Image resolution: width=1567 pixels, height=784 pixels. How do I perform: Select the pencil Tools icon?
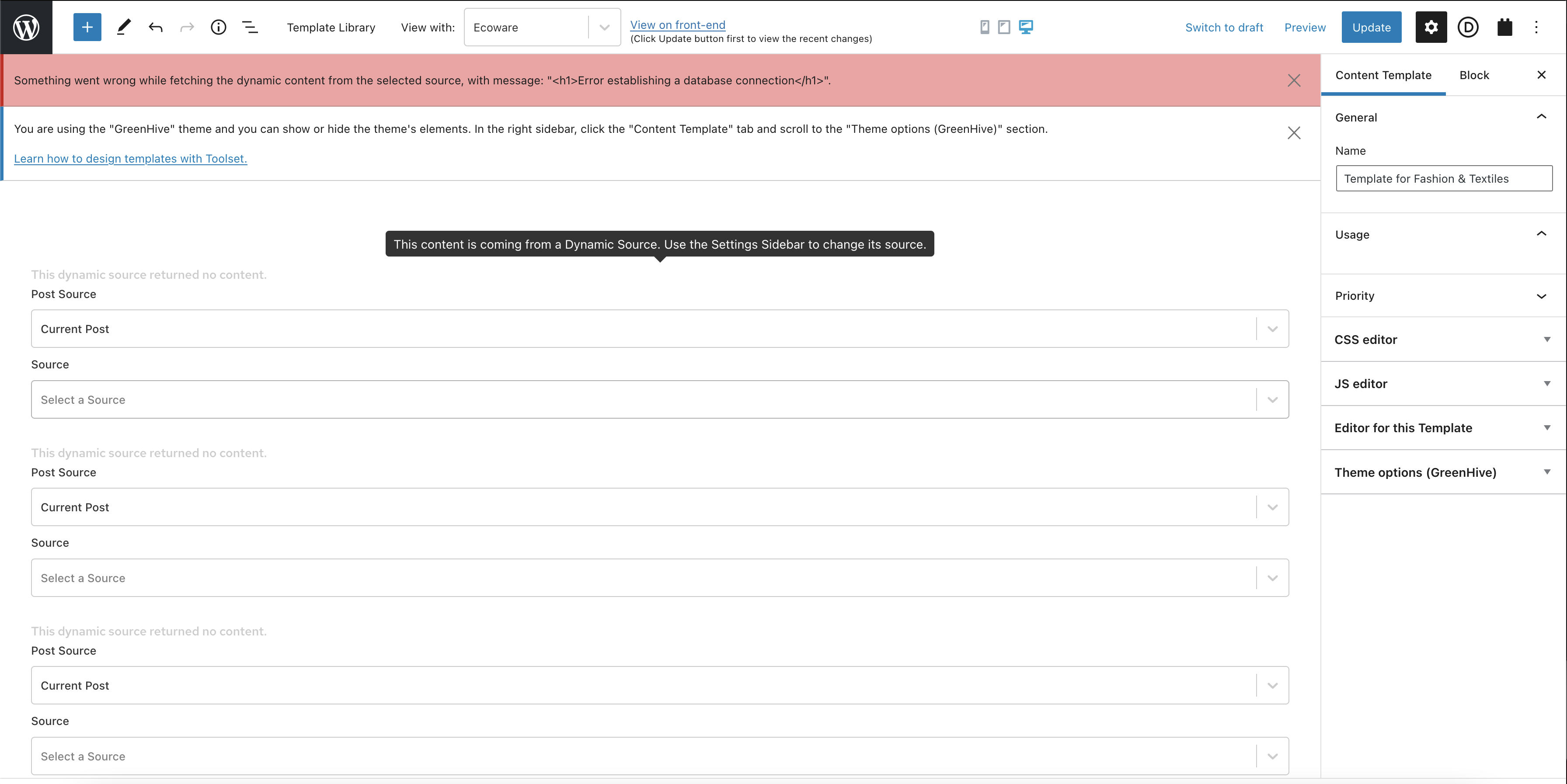tap(123, 28)
